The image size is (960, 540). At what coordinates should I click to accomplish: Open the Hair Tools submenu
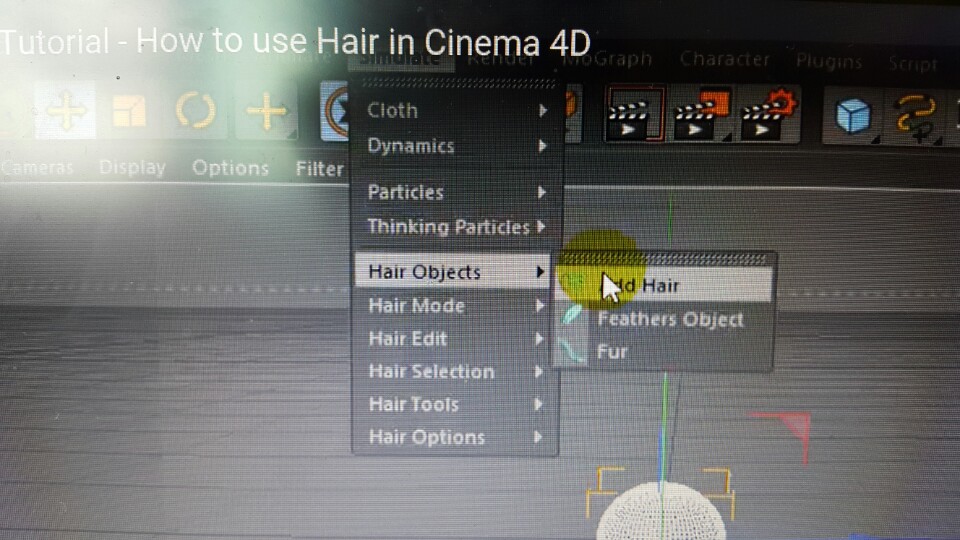pos(456,404)
